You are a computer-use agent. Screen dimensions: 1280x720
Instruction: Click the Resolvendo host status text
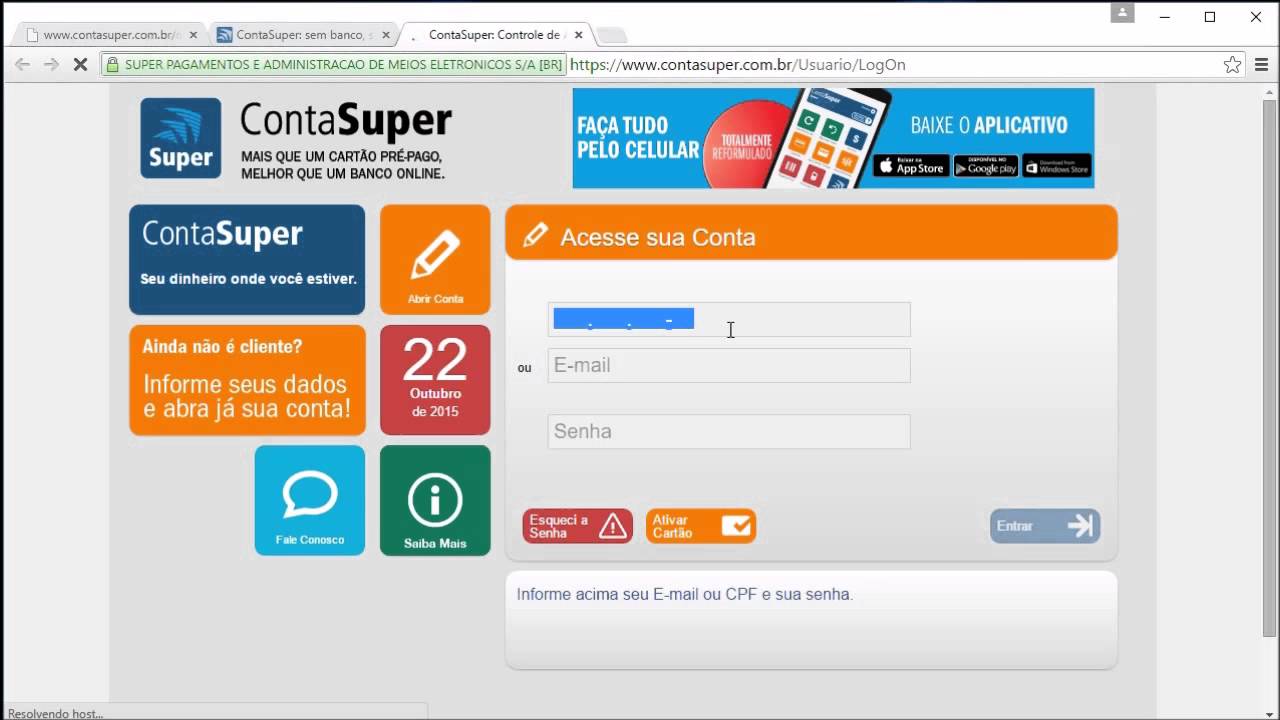(x=55, y=713)
